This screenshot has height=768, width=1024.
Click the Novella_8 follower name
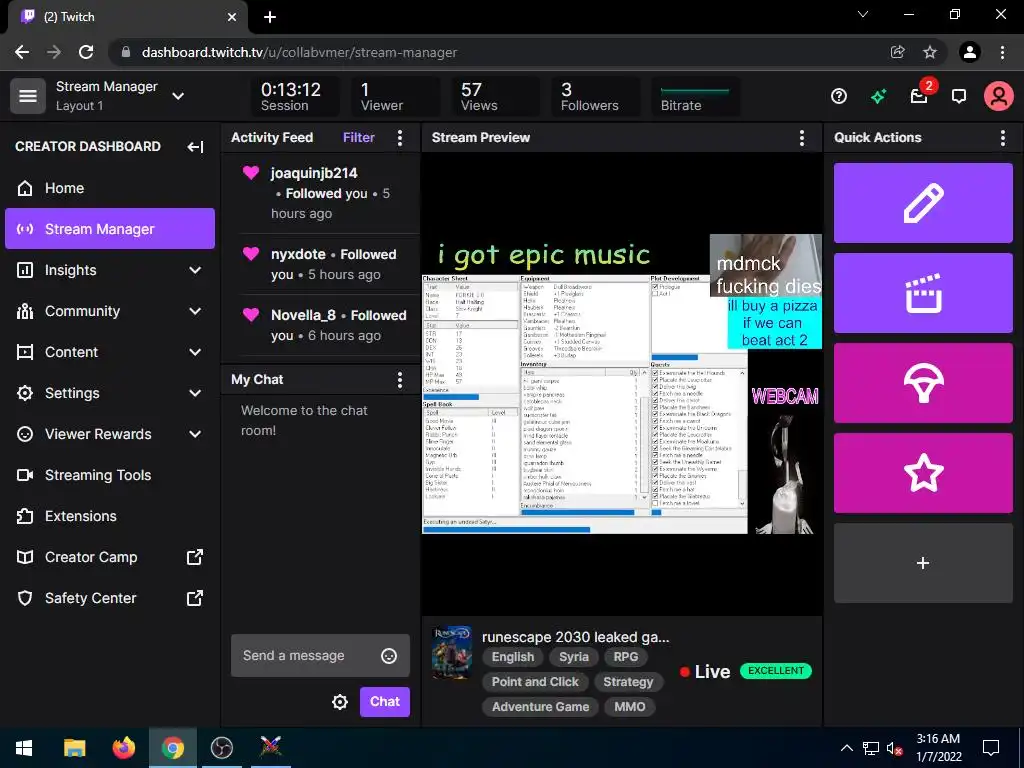point(303,315)
